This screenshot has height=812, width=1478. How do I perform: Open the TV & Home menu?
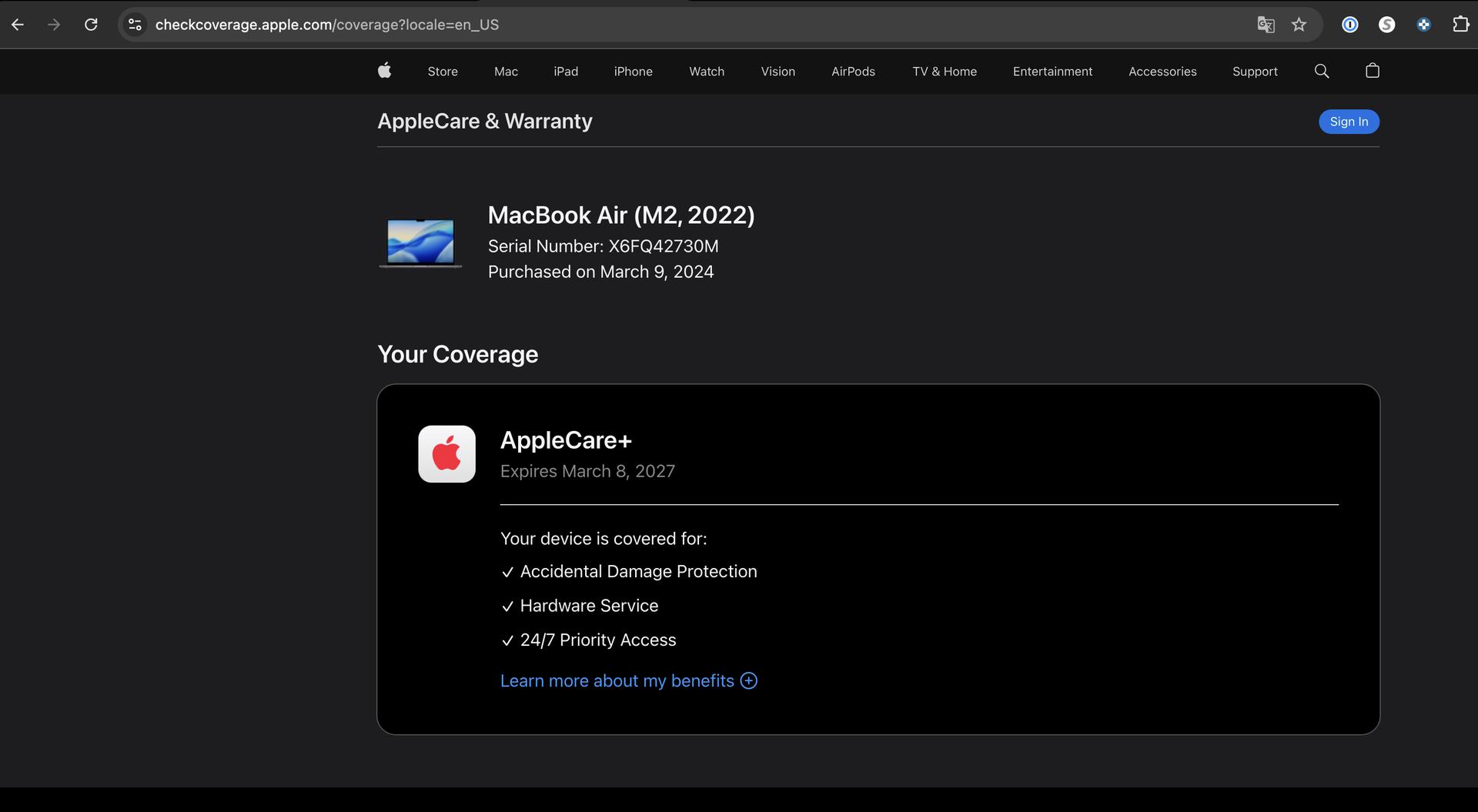[x=945, y=72]
